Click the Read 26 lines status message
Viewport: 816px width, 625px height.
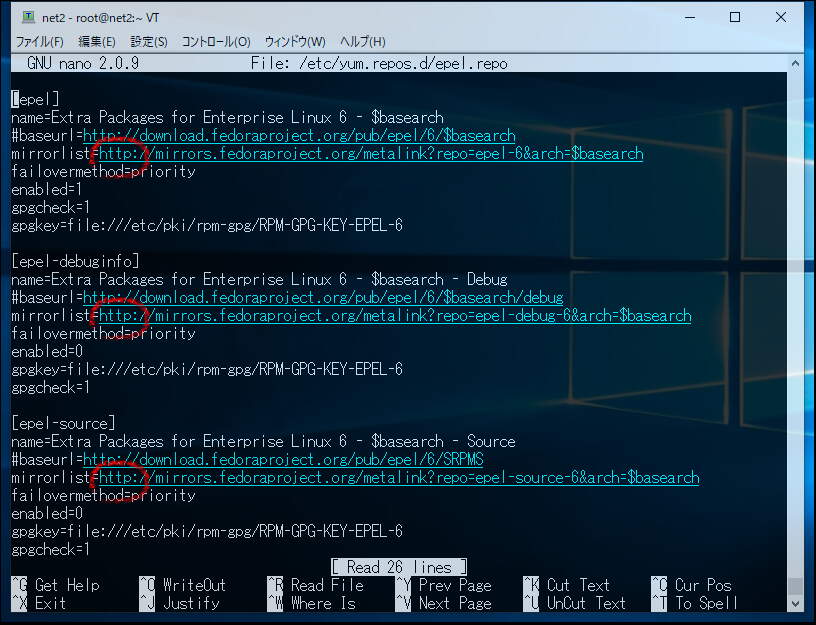399,567
